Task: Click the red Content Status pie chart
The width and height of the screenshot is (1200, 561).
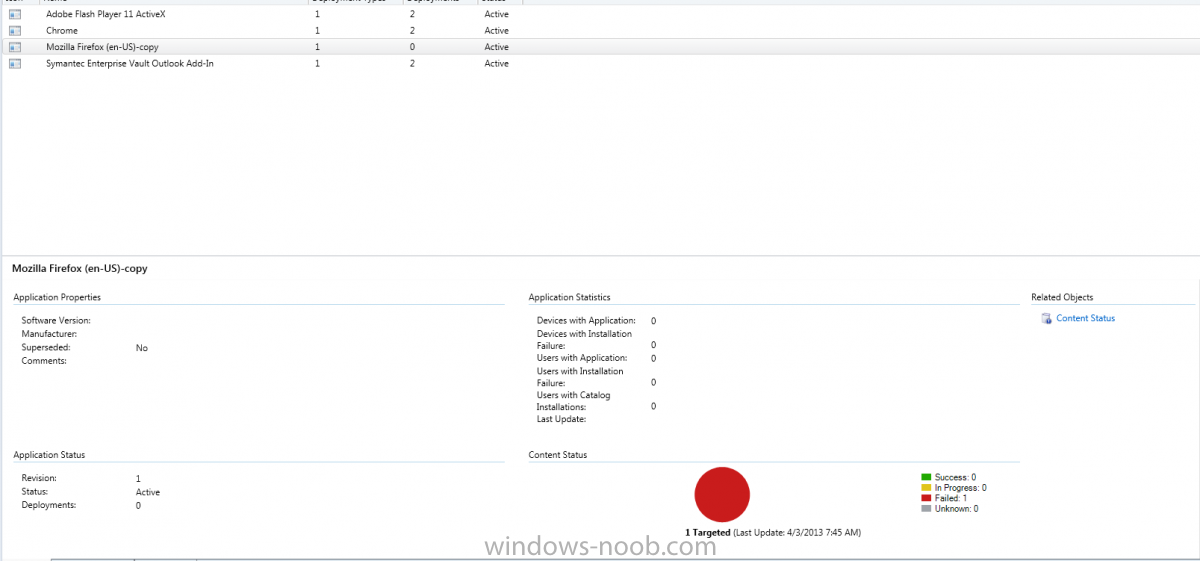Action: [x=722, y=494]
